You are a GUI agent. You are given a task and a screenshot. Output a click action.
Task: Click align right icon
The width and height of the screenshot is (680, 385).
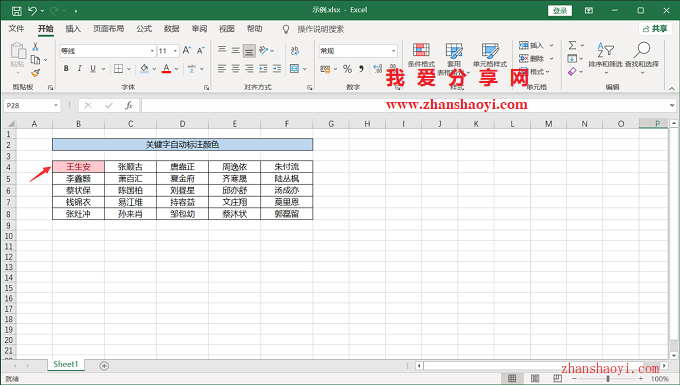[249, 69]
